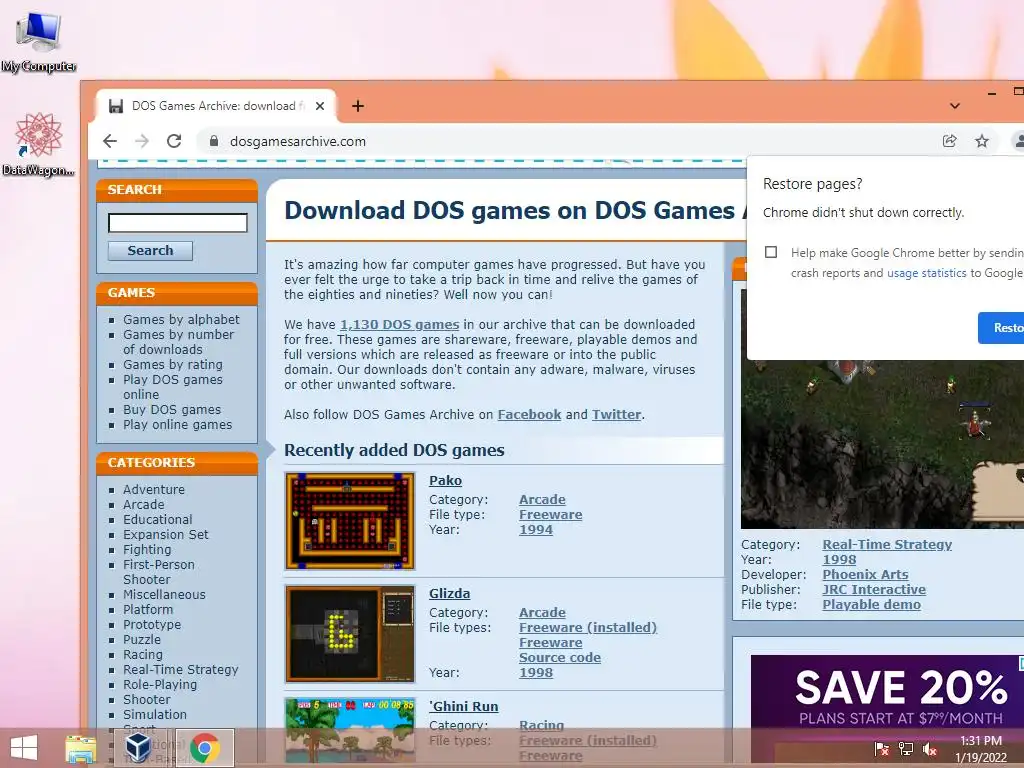Follow the Twitter link
The height and width of the screenshot is (768, 1024).
616,415
